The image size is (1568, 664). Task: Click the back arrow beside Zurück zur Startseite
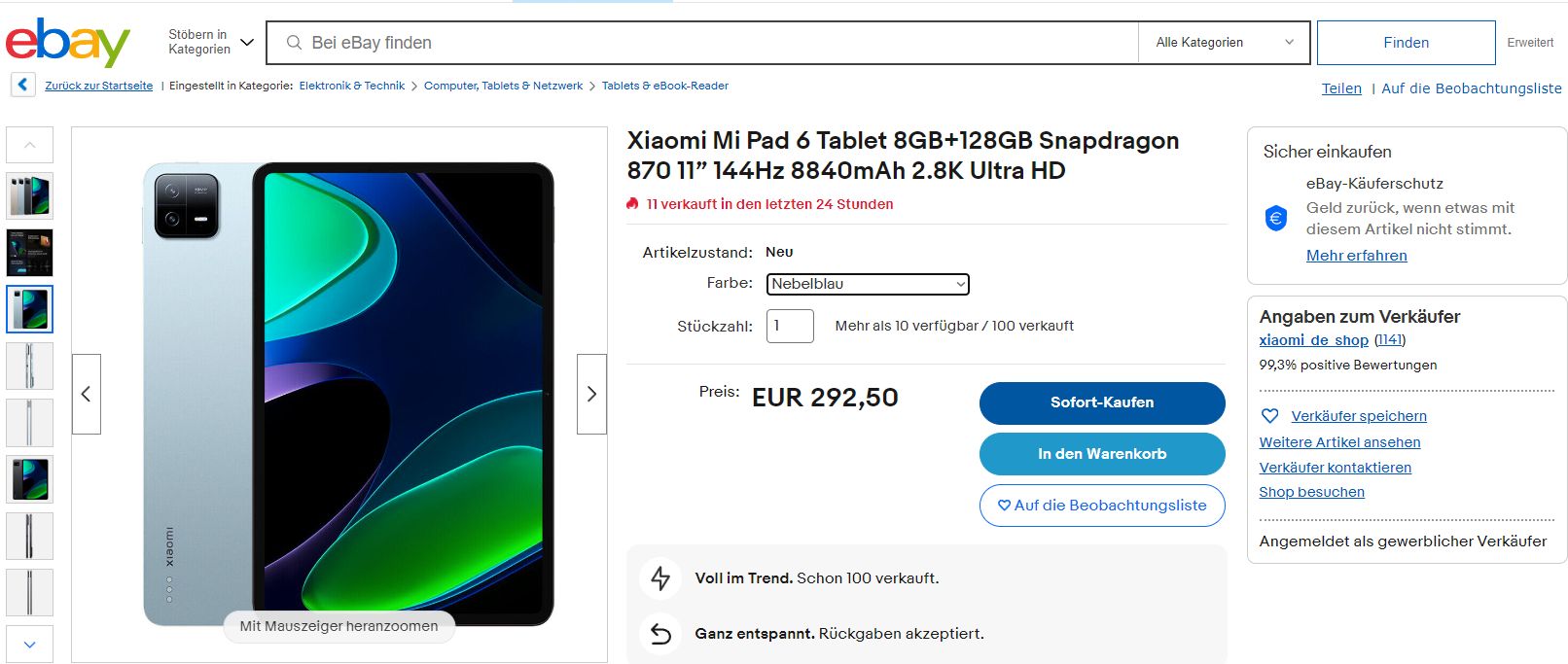(23, 86)
